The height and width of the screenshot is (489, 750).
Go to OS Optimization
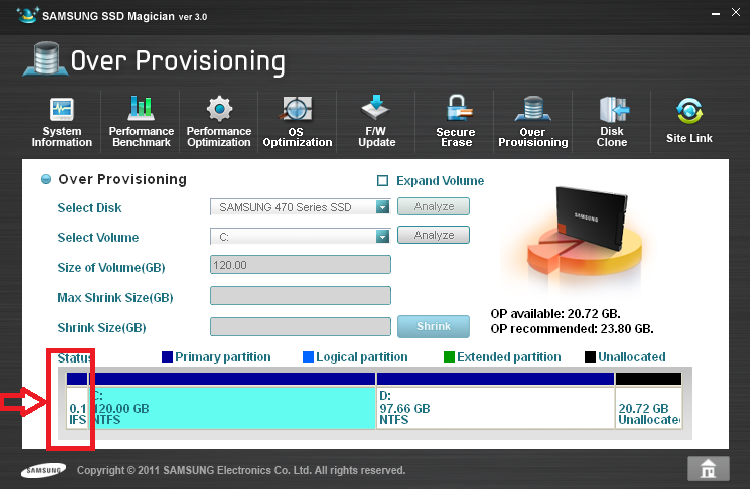pos(297,121)
